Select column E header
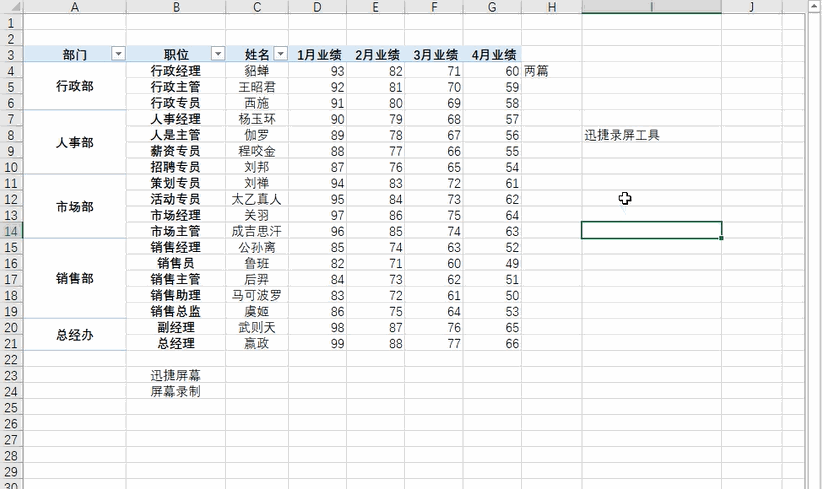 tap(375, 7)
